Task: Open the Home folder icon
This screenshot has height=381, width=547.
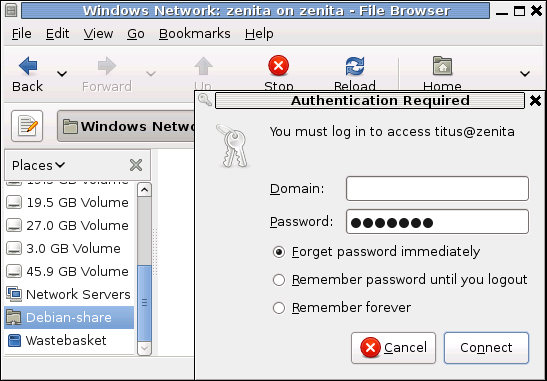Action: (x=442, y=66)
